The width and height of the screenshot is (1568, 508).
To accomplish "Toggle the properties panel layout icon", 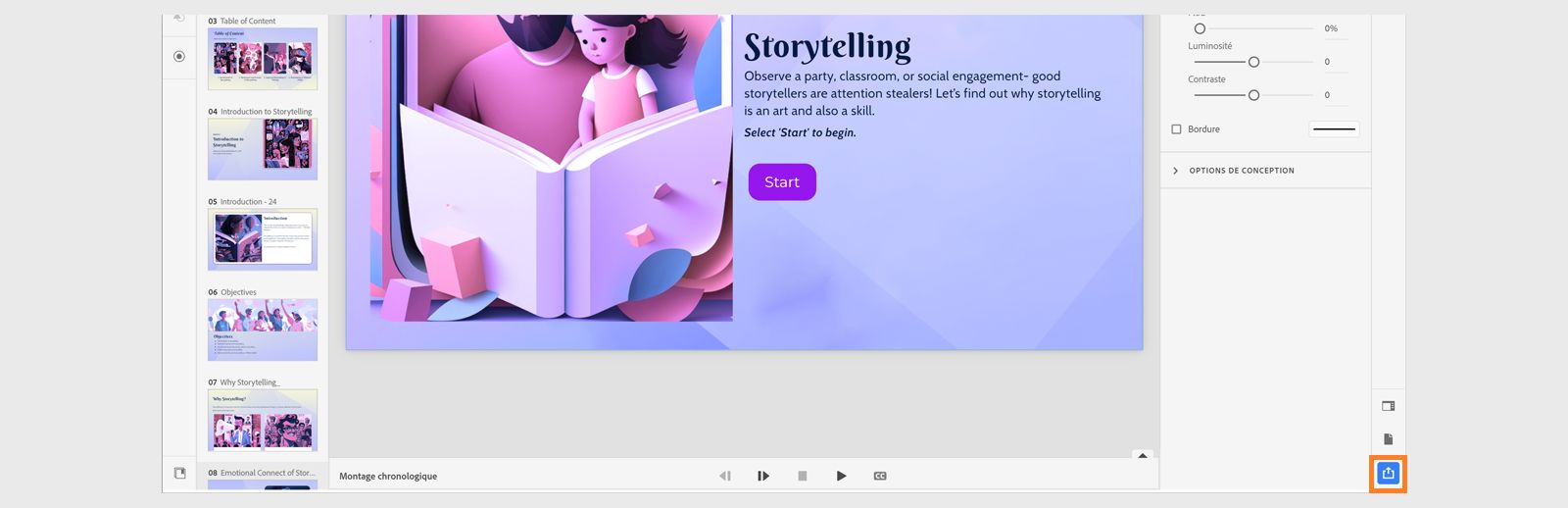I will (x=1388, y=406).
